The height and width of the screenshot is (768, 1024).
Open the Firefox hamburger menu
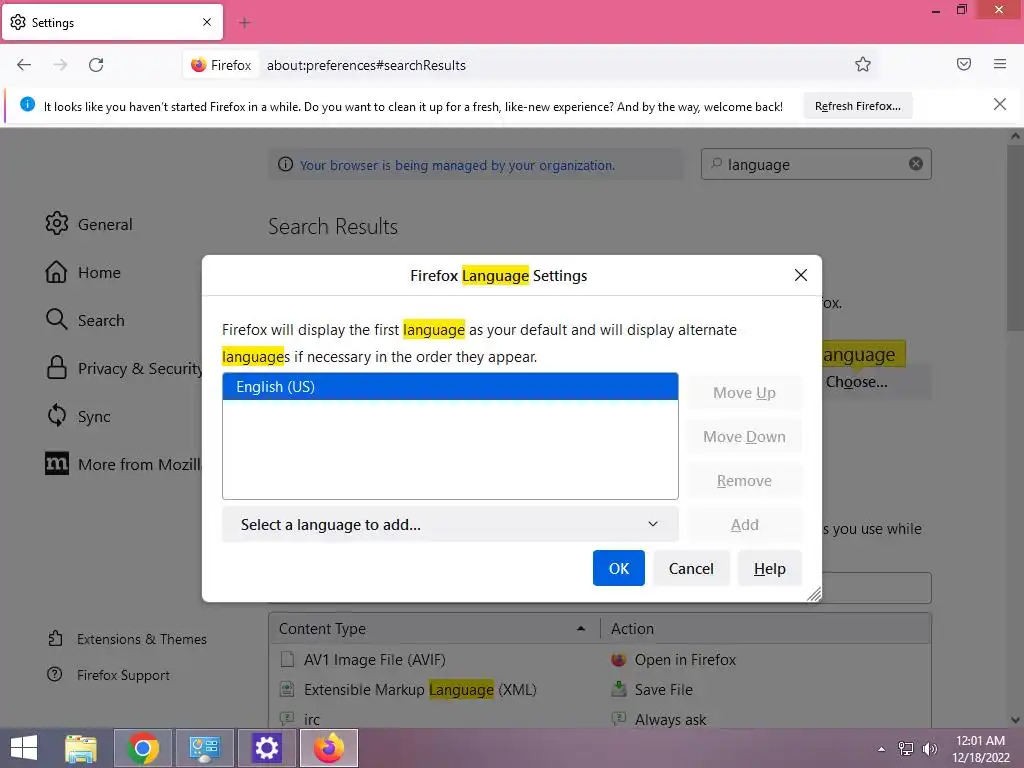1000,64
